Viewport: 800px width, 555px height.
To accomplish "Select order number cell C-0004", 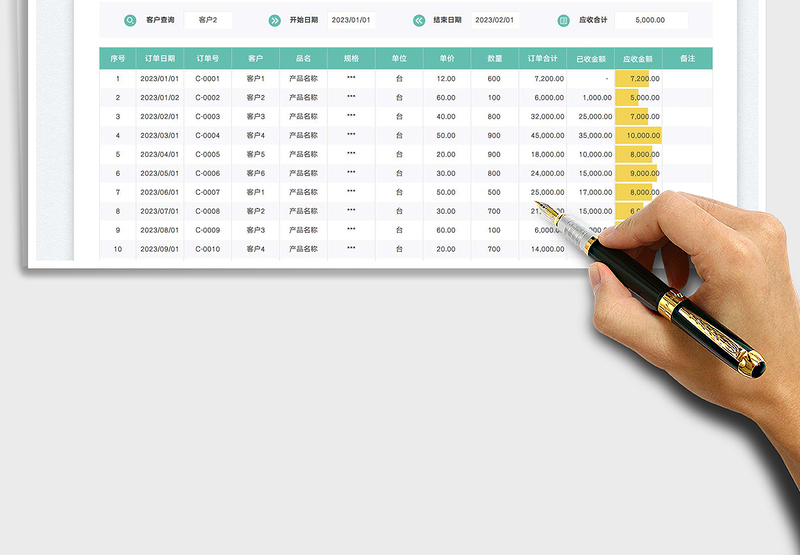I will click(x=208, y=135).
